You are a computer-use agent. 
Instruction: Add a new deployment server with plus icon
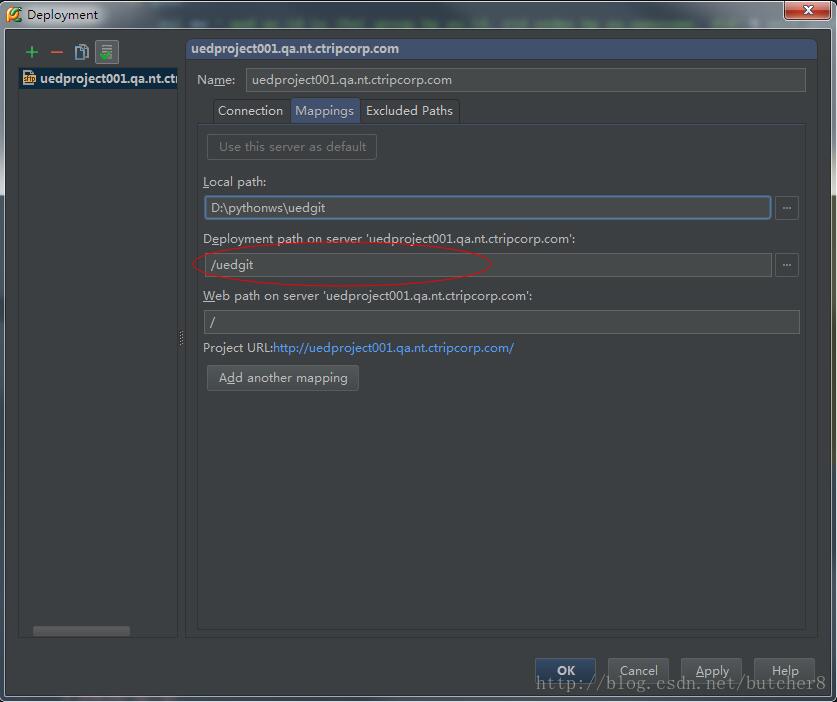coord(32,52)
